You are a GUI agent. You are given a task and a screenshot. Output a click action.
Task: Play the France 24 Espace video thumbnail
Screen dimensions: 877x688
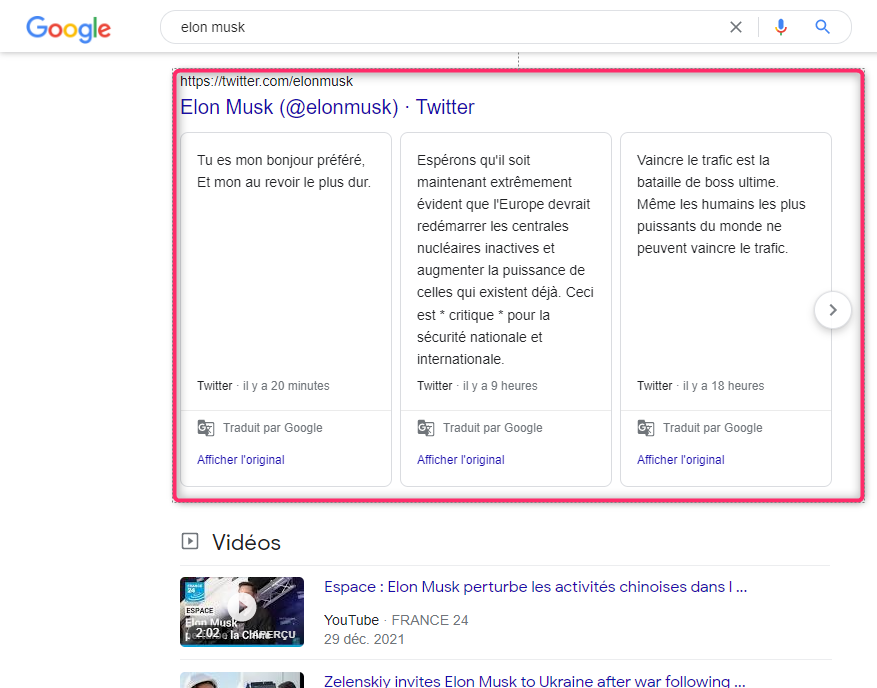[242, 611]
